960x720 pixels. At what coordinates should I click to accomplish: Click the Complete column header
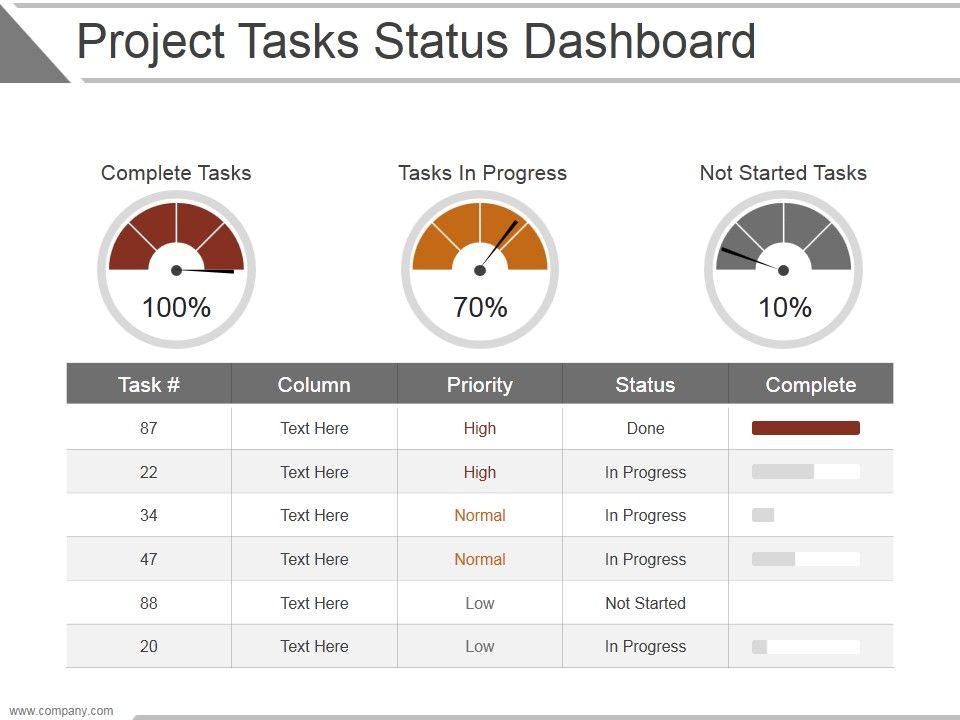click(x=811, y=385)
